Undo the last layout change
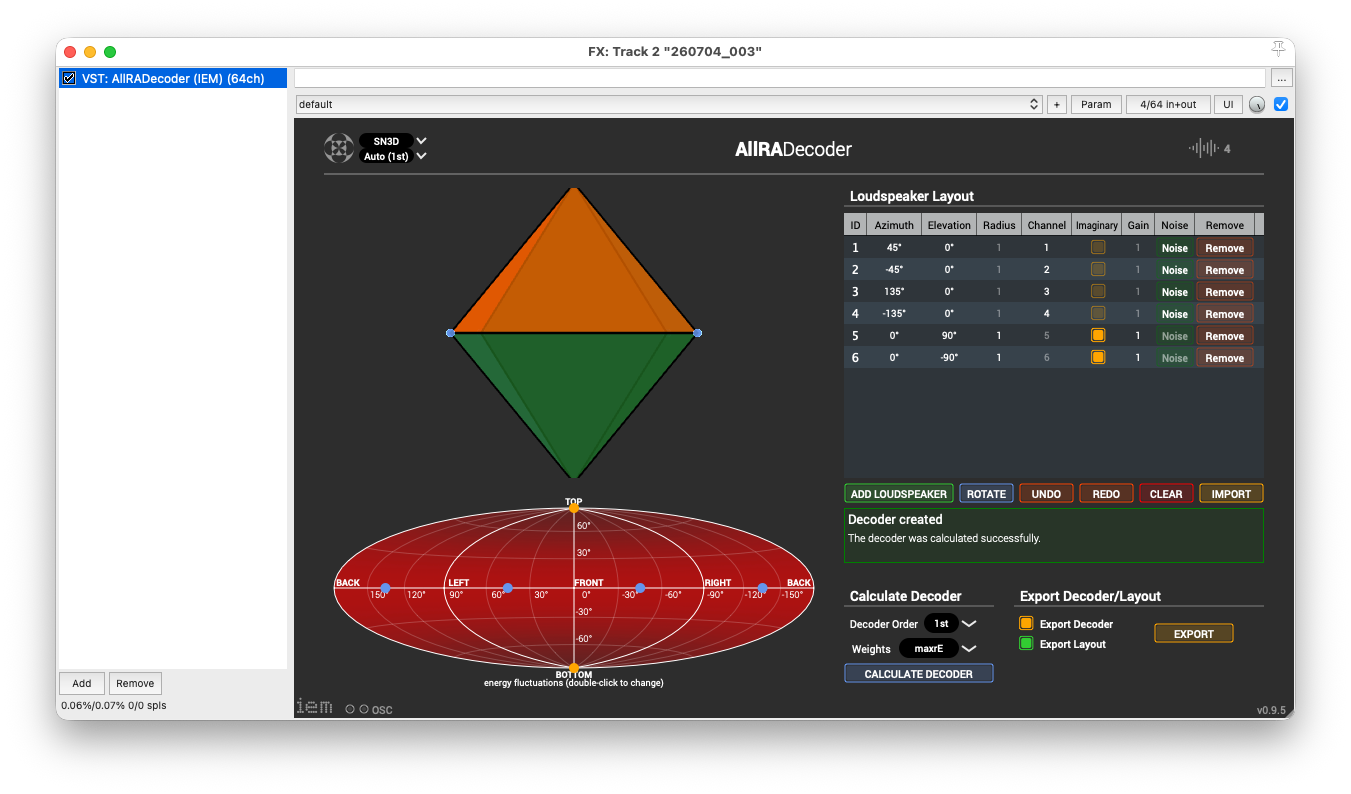Viewport: 1351px width, 794px height. (1046, 494)
